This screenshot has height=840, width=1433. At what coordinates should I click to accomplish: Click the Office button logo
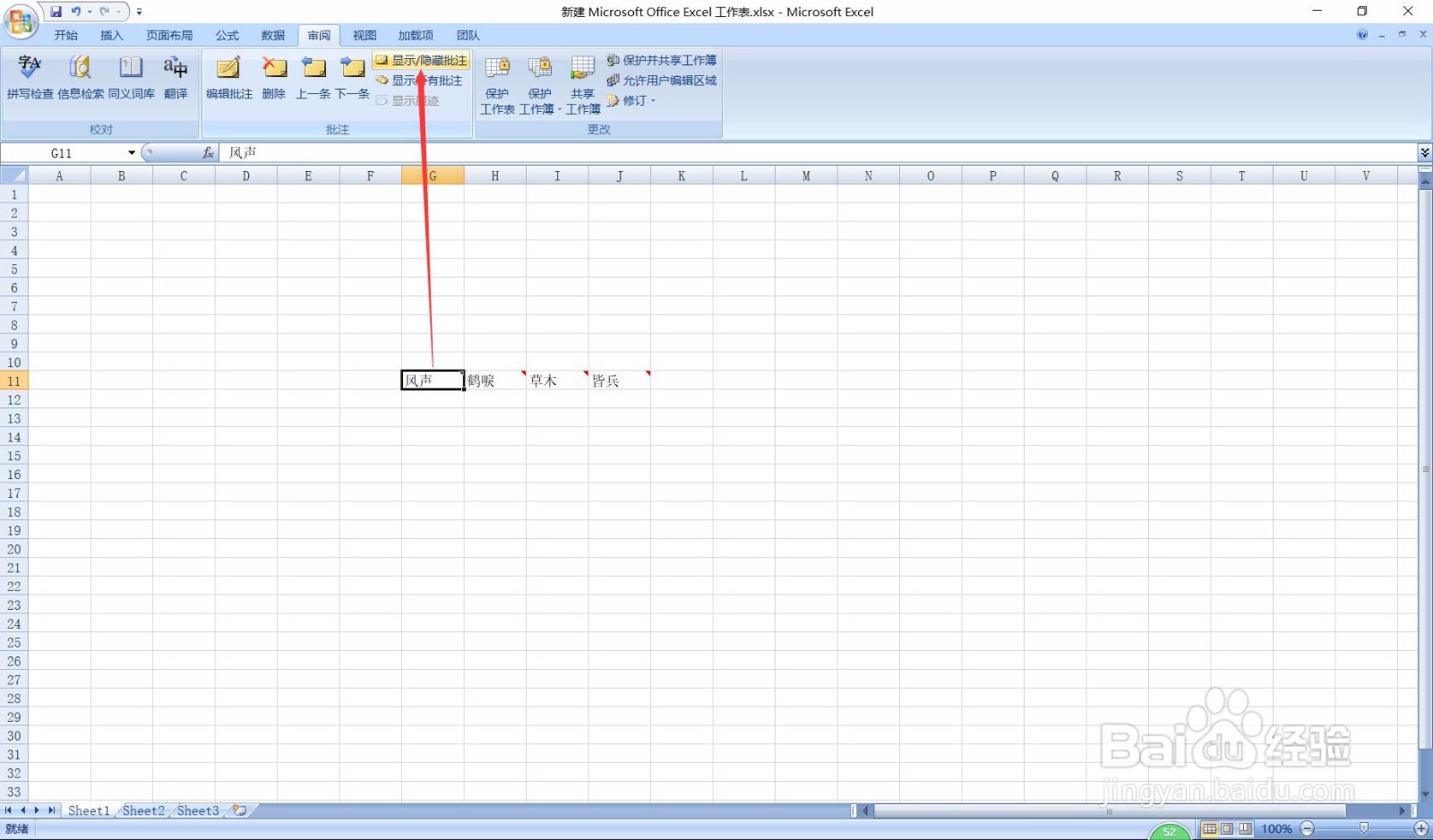(x=21, y=21)
